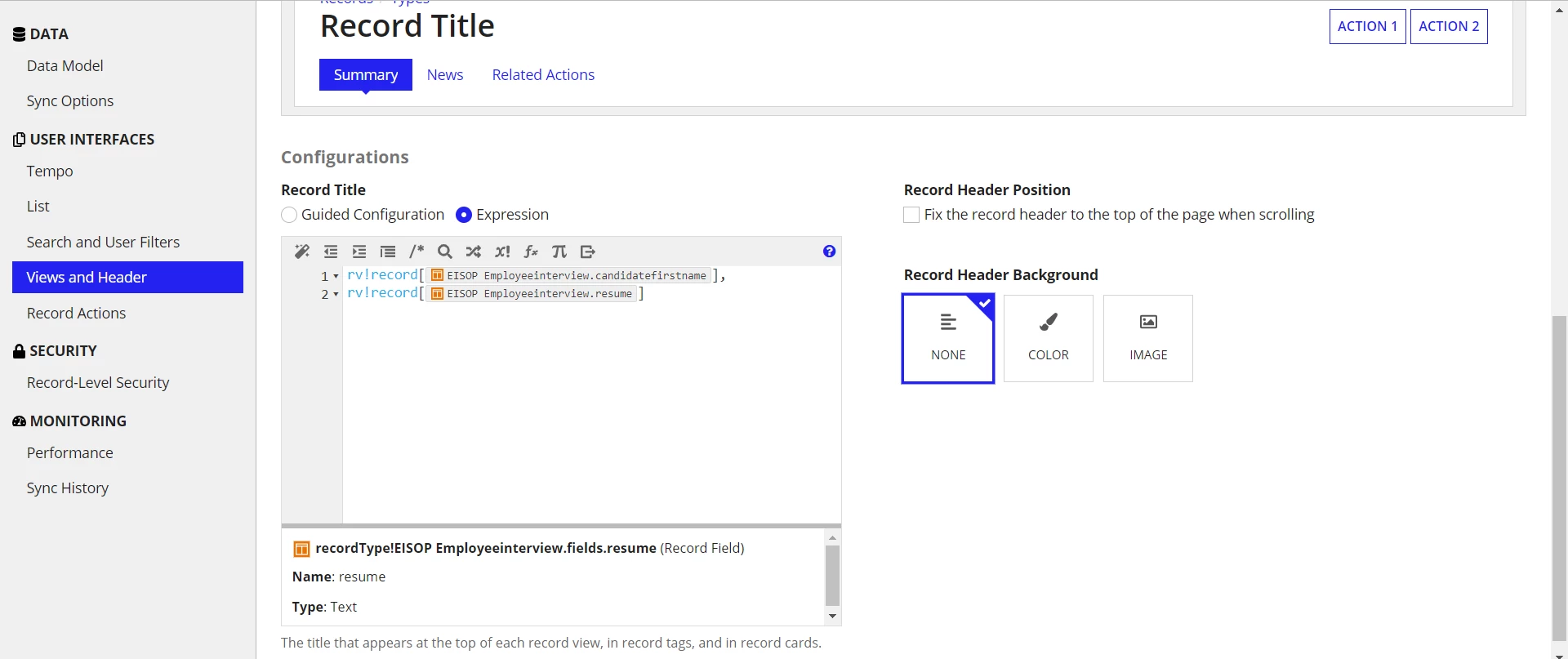The height and width of the screenshot is (659, 1568).
Task: Click the record field icon beside recordType!EISOP
Action: 301,549
